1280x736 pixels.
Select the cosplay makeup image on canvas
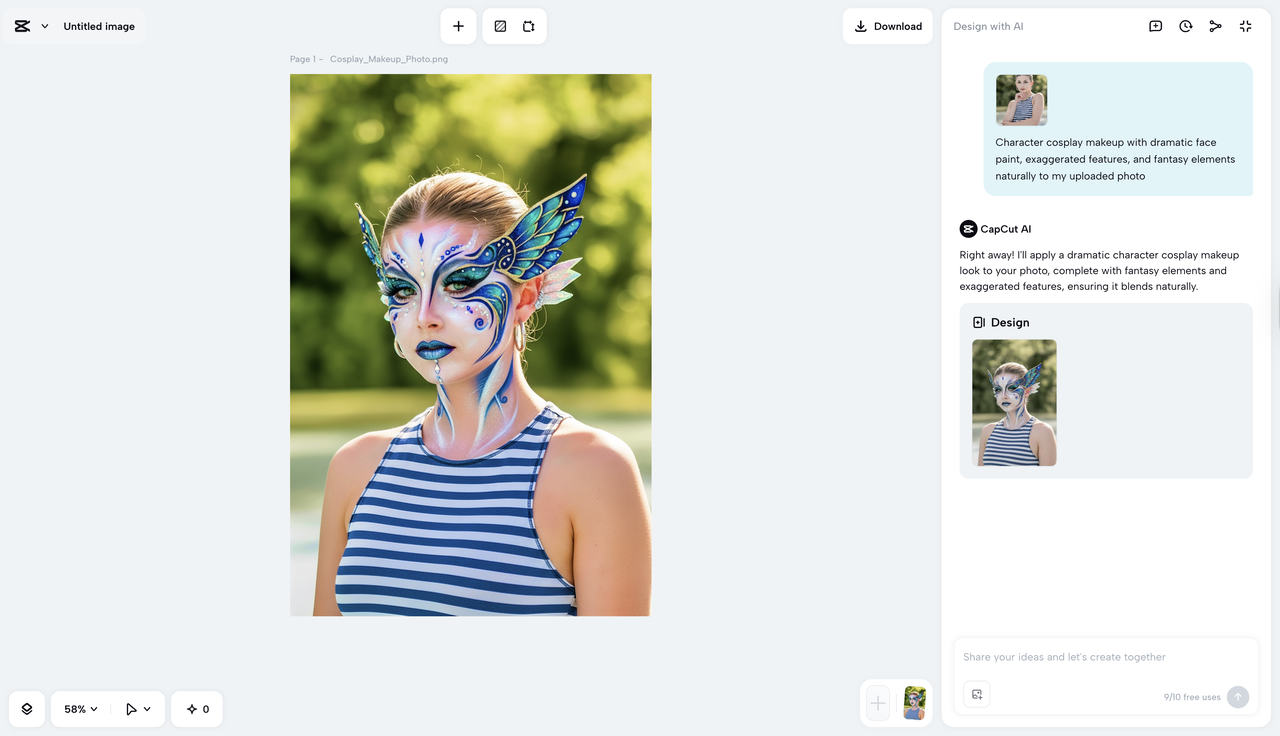click(x=470, y=345)
